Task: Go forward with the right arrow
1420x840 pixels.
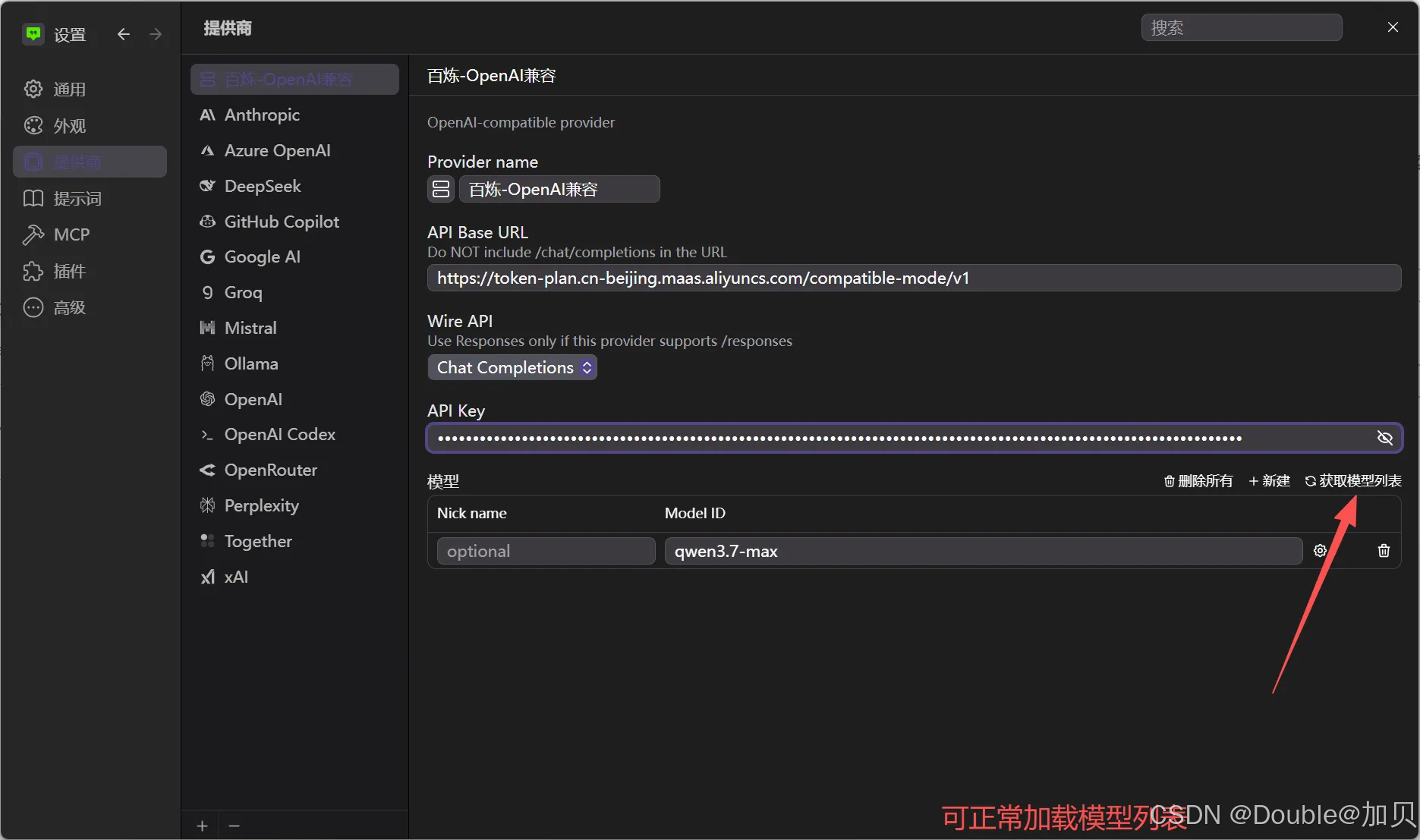Action: (x=156, y=34)
